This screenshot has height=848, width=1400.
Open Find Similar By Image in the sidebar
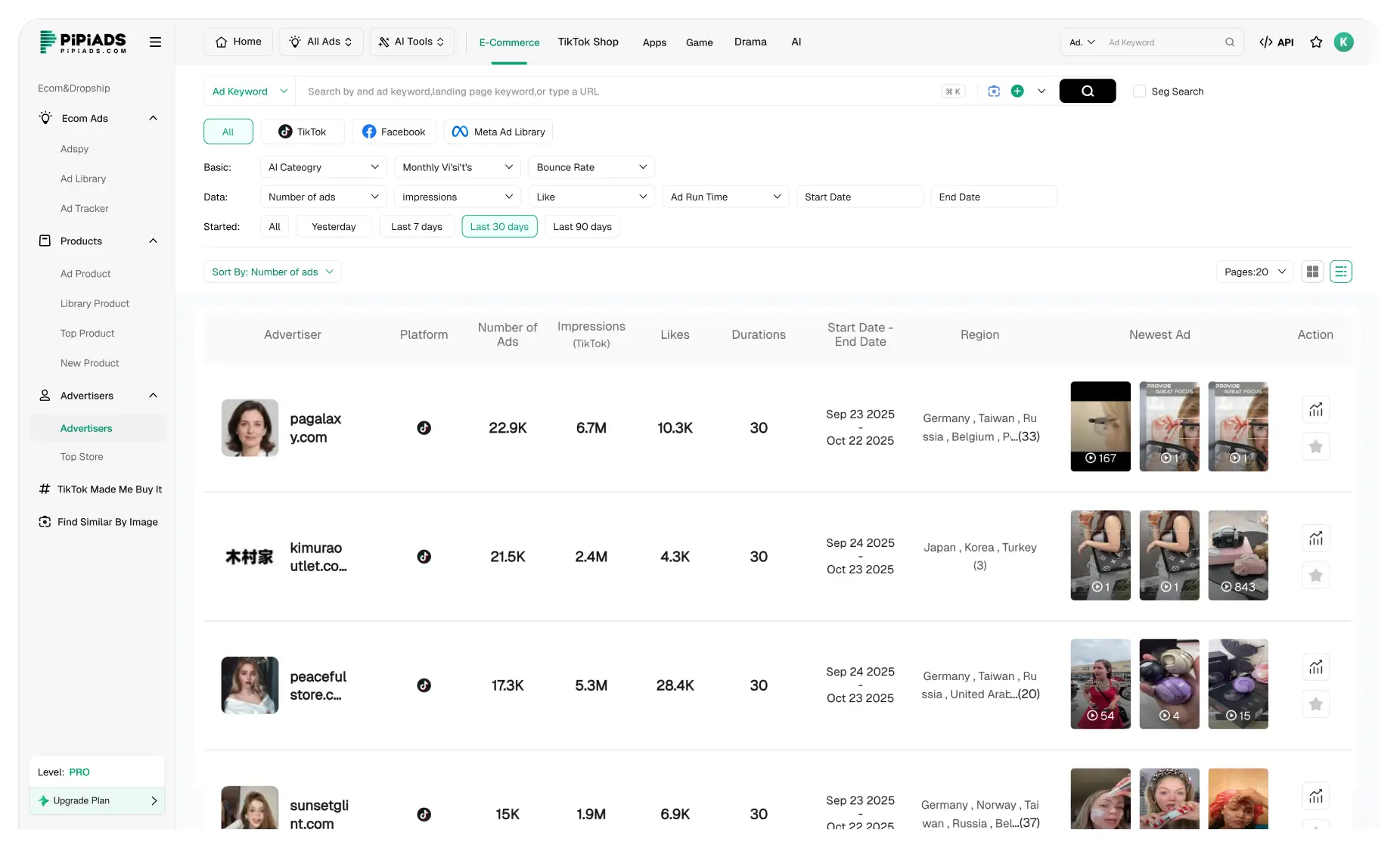click(x=107, y=522)
